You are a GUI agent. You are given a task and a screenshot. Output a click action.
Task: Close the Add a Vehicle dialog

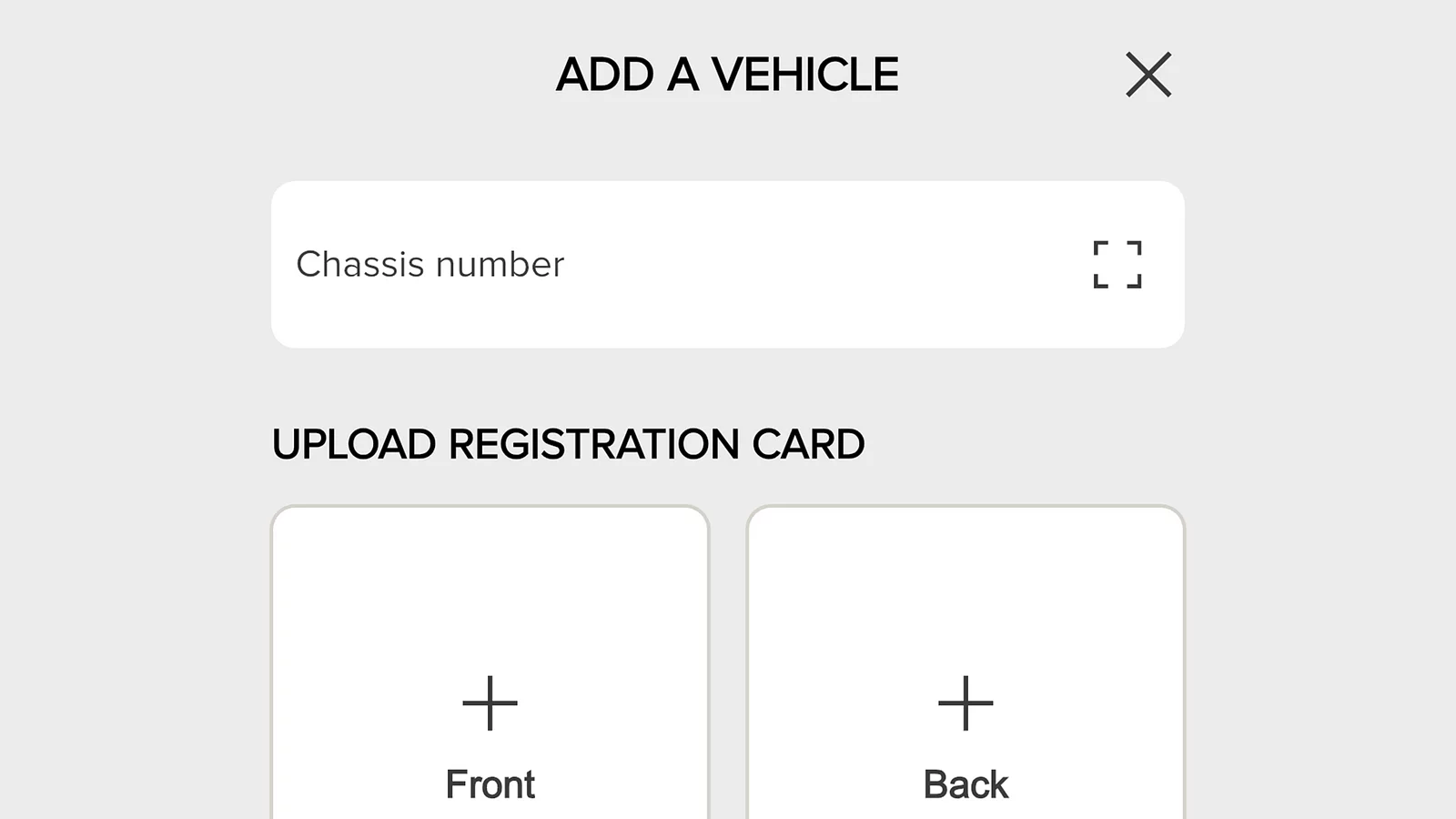(1148, 75)
